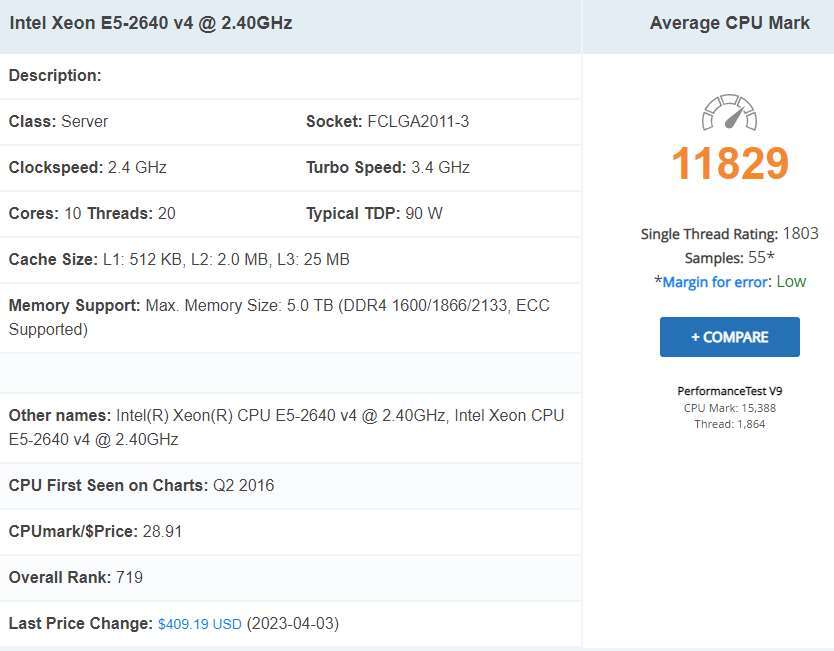Select the CPU First Seen on Charts row
Image resolution: width=834 pixels, height=651 pixels.
pyautogui.click(x=141, y=486)
